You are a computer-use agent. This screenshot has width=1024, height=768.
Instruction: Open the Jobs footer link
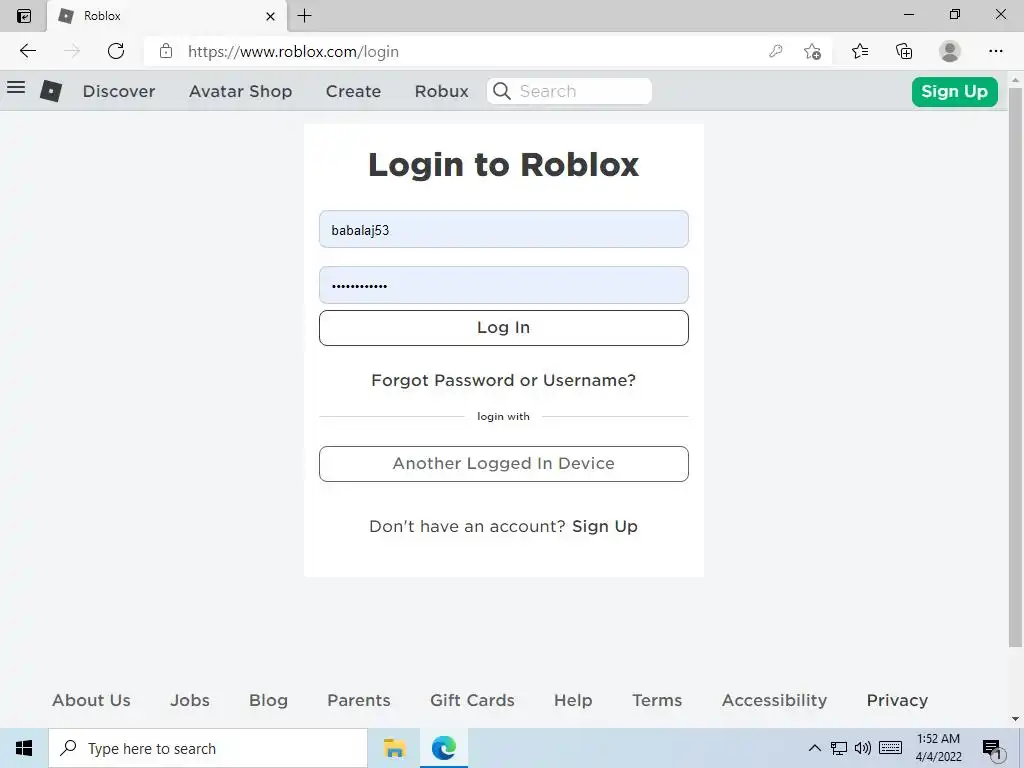coord(190,700)
